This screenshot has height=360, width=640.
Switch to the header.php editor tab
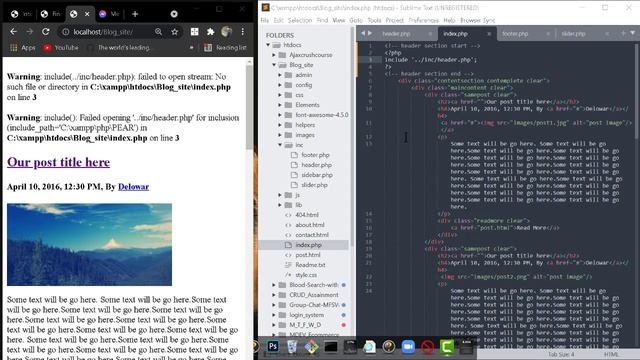(396, 34)
